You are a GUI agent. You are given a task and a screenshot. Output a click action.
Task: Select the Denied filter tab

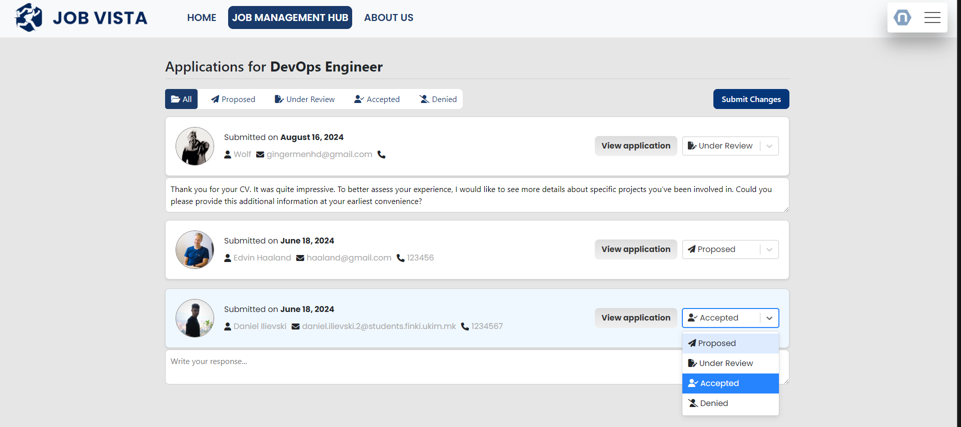(x=438, y=99)
